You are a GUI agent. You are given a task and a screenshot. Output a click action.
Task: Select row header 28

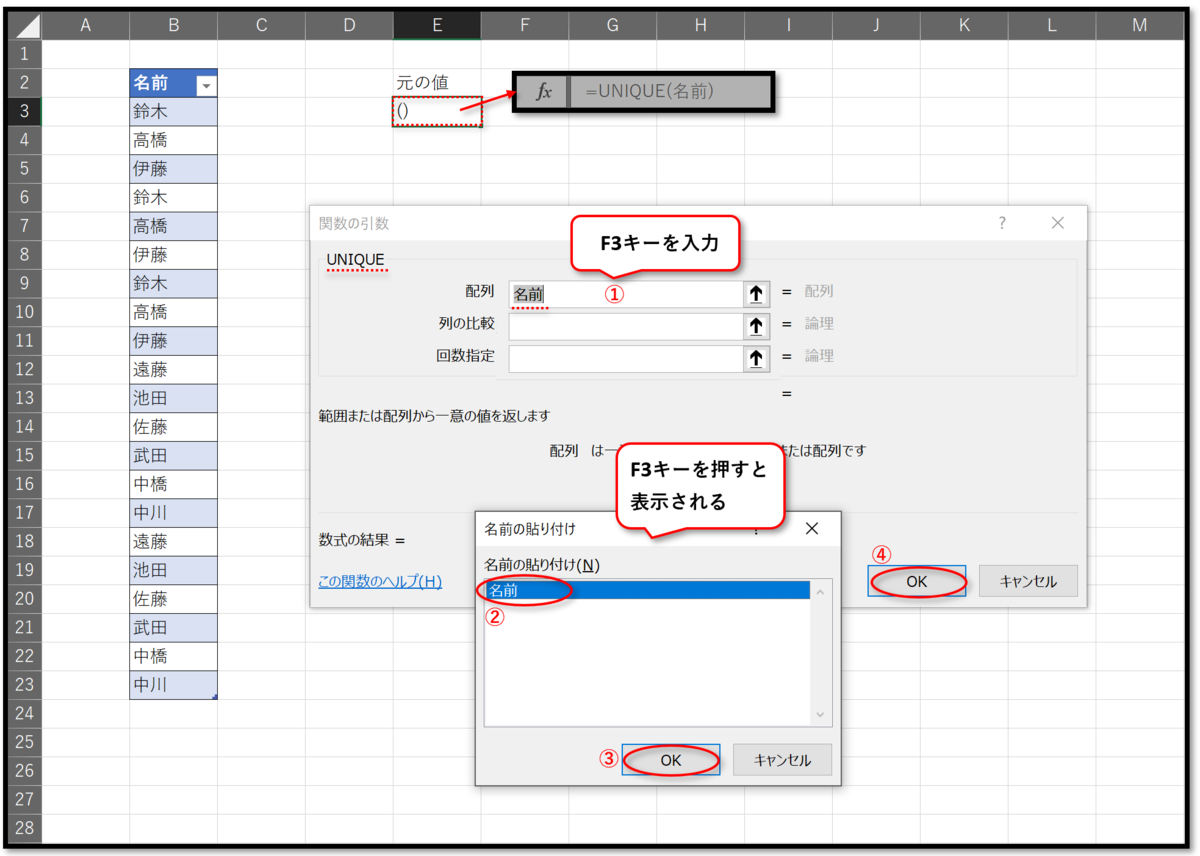(23, 828)
